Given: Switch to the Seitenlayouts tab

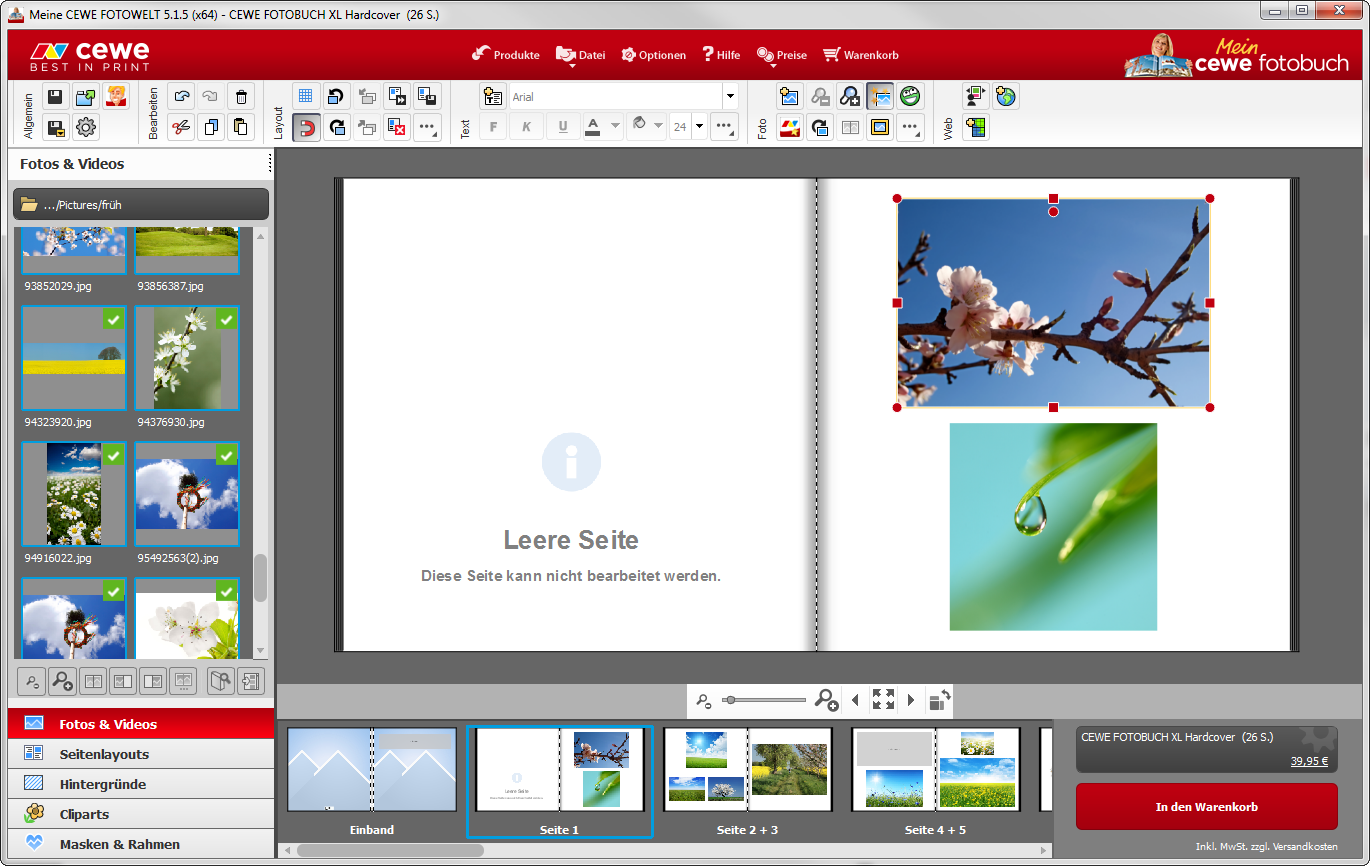Looking at the screenshot, I should pyautogui.click(x=104, y=754).
